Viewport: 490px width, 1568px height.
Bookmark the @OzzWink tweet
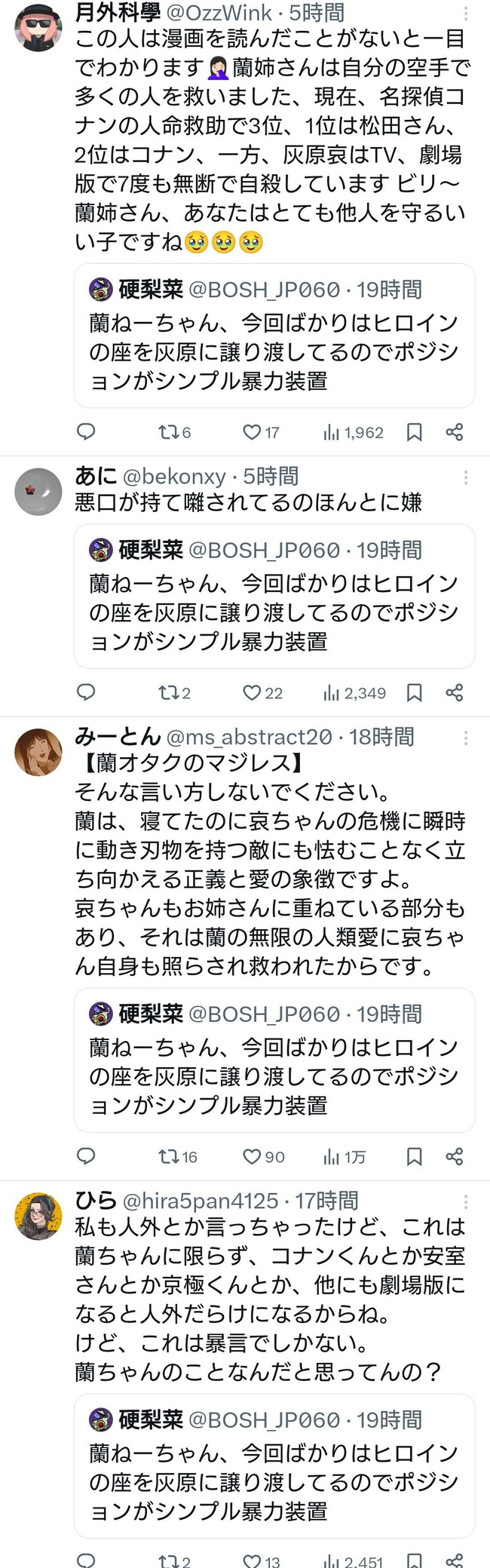[414, 432]
